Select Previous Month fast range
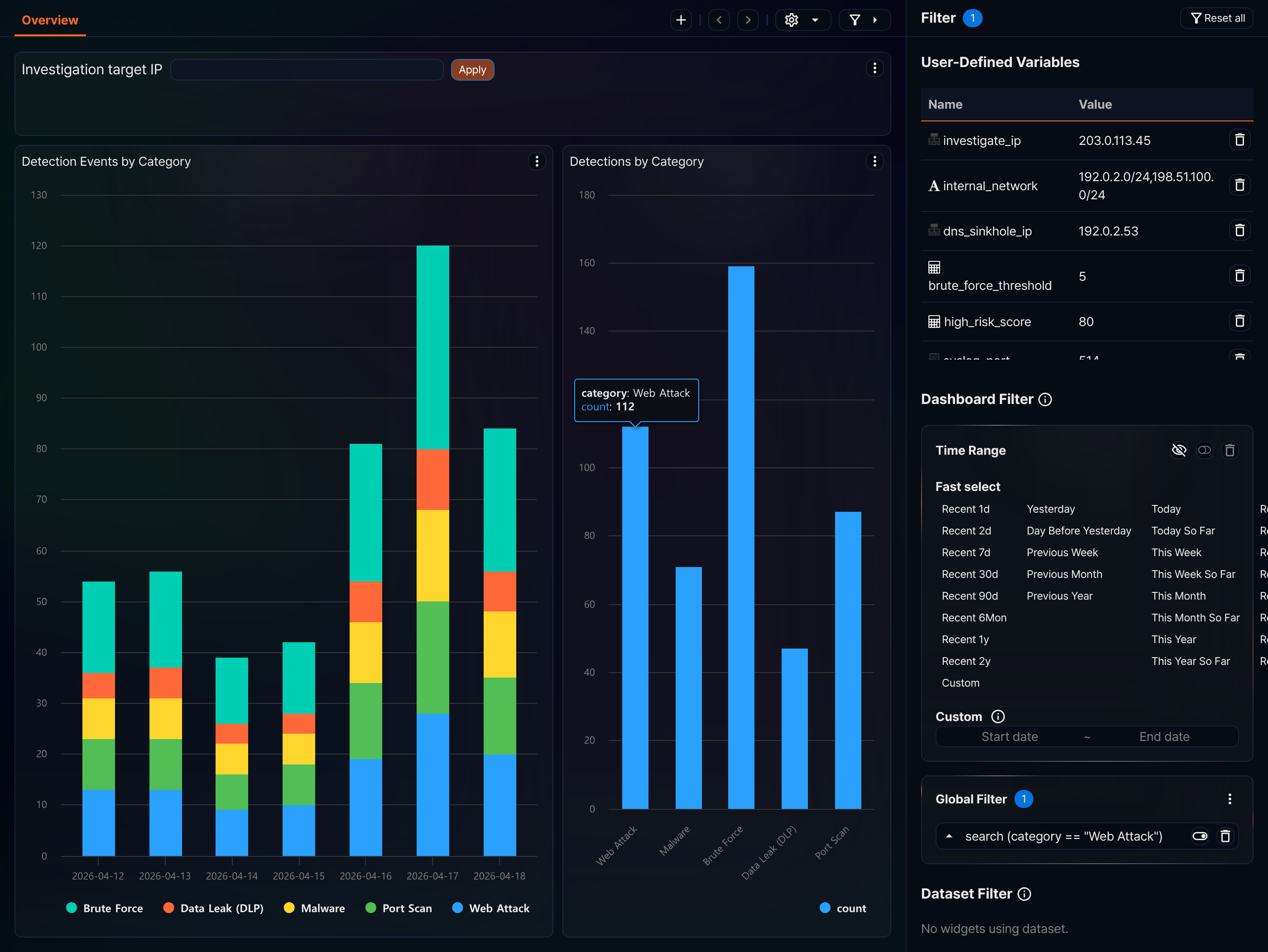1268x952 pixels. click(1064, 574)
